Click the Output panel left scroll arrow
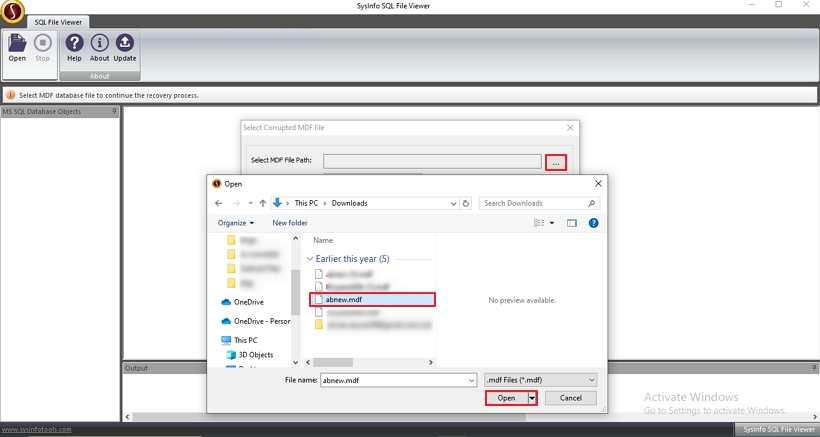The height and width of the screenshot is (437, 820). coord(128,417)
